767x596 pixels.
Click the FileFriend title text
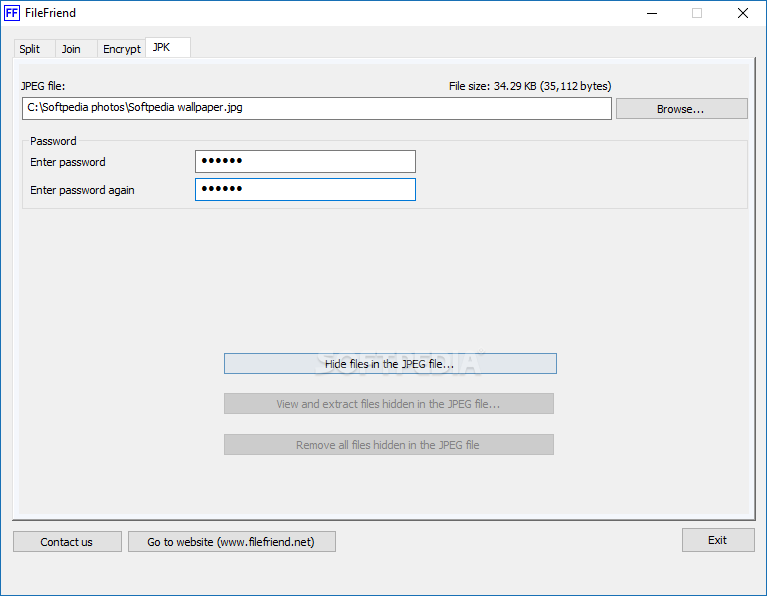(x=50, y=13)
